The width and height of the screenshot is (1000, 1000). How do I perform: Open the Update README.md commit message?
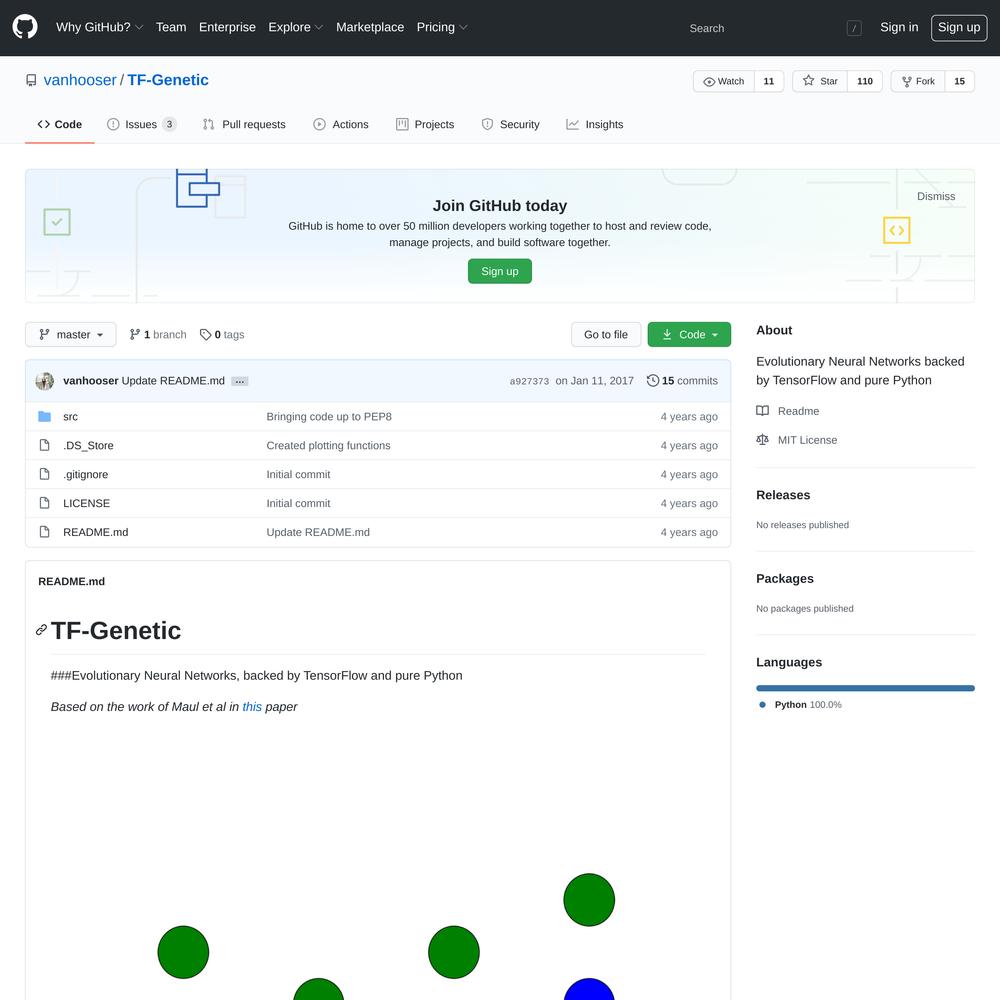tap(173, 381)
